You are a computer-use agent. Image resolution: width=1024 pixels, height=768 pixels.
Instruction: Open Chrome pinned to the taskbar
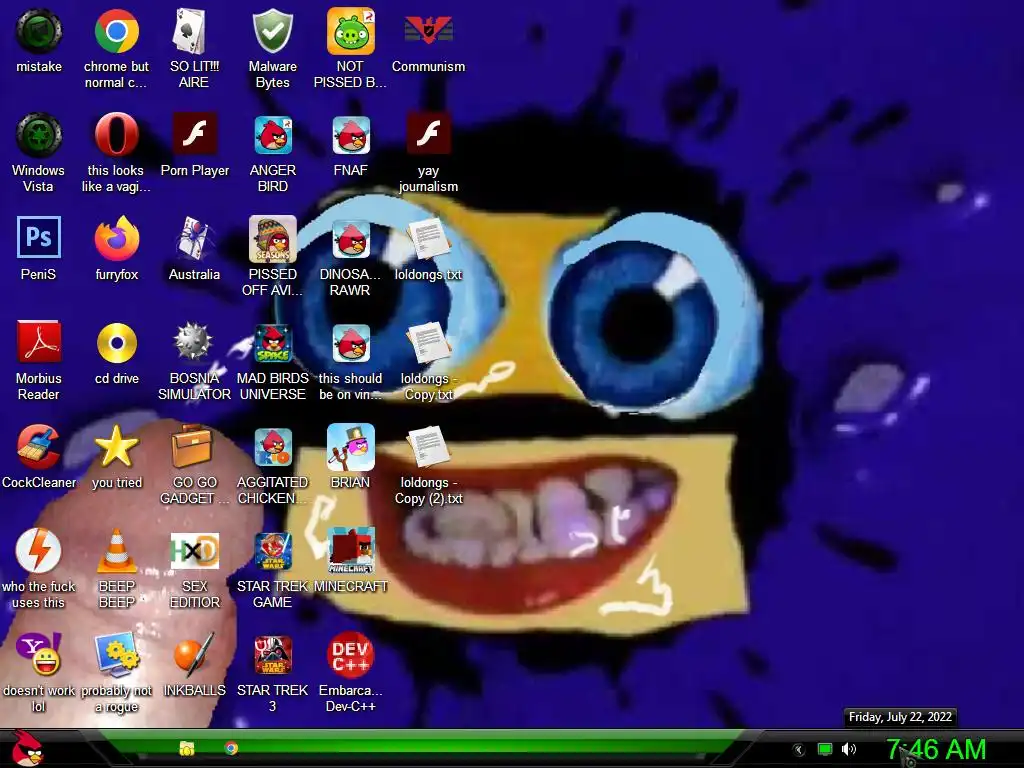point(231,748)
